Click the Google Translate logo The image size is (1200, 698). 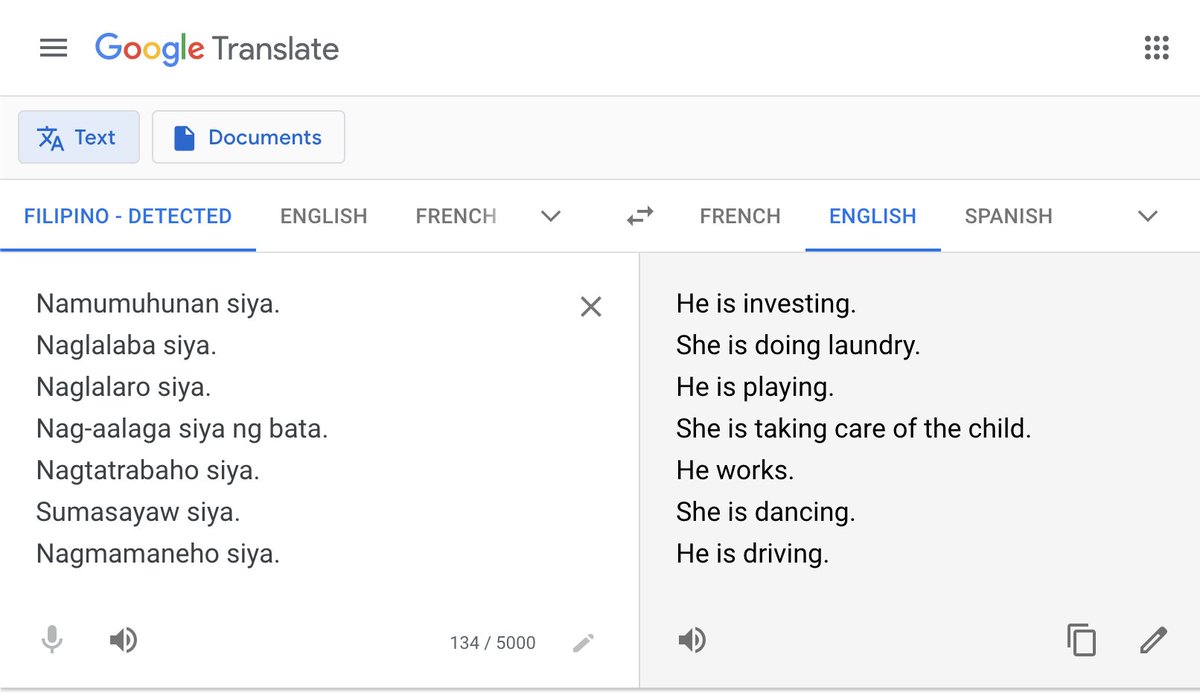(217, 48)
